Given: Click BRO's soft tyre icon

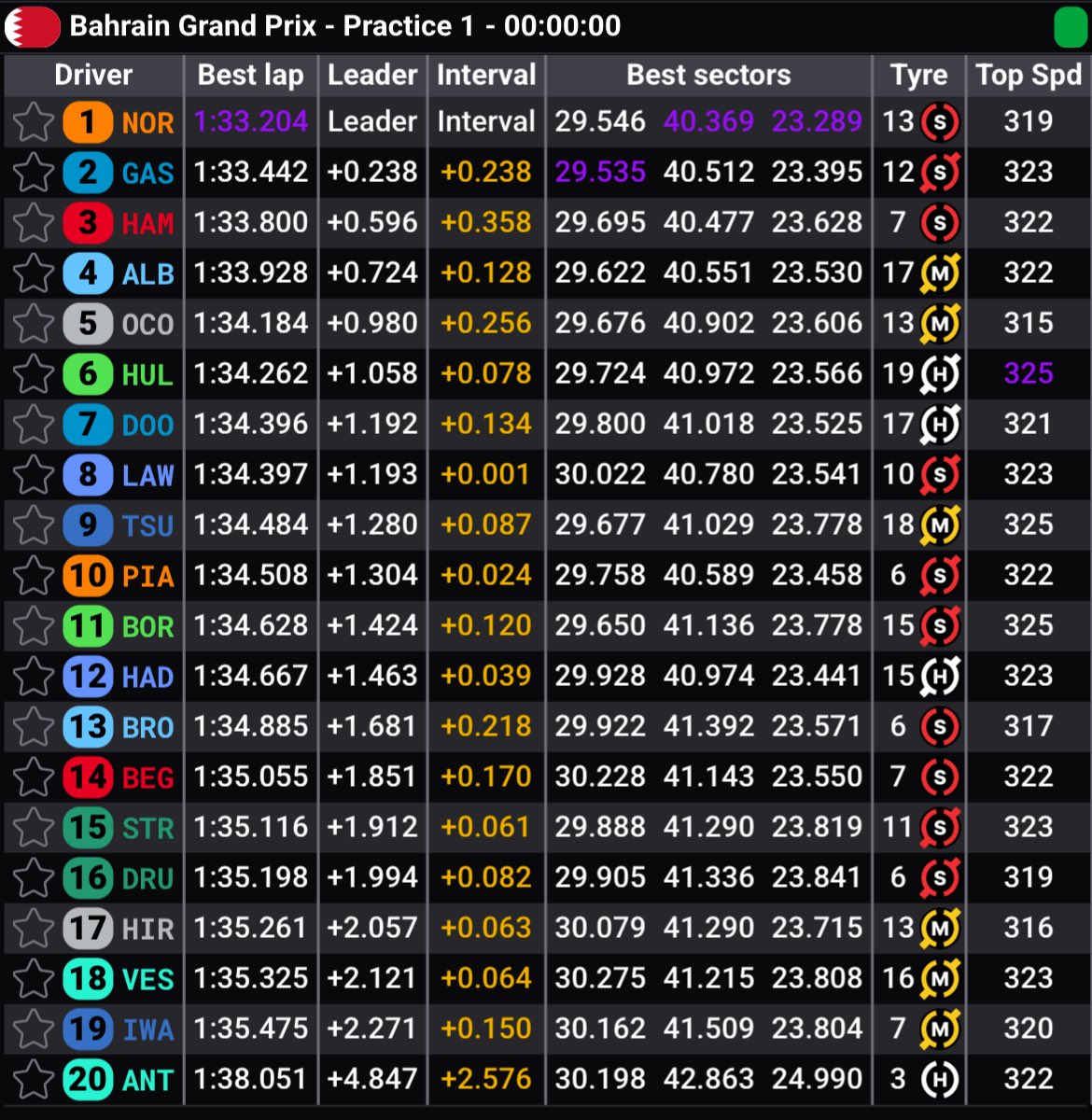Looking at the screenshot, I should 940,726.
